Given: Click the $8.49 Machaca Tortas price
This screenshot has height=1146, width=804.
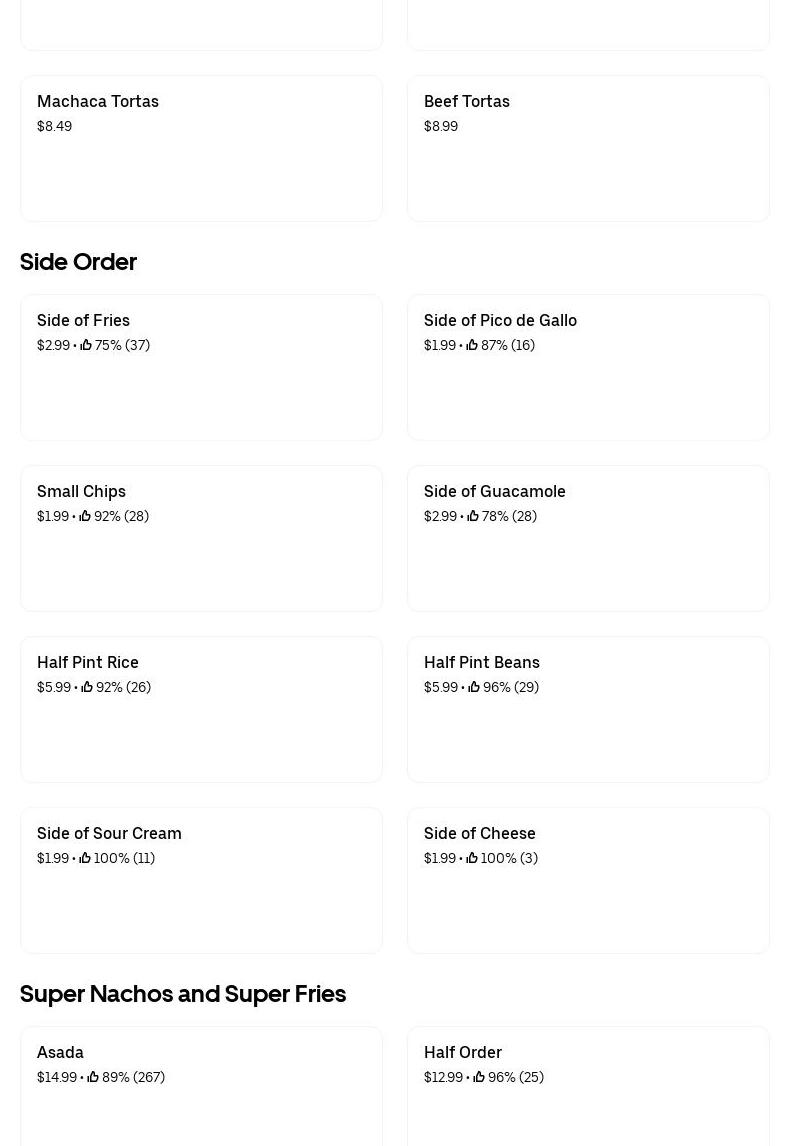Looking at the screenshot, I should coord(54,126).
